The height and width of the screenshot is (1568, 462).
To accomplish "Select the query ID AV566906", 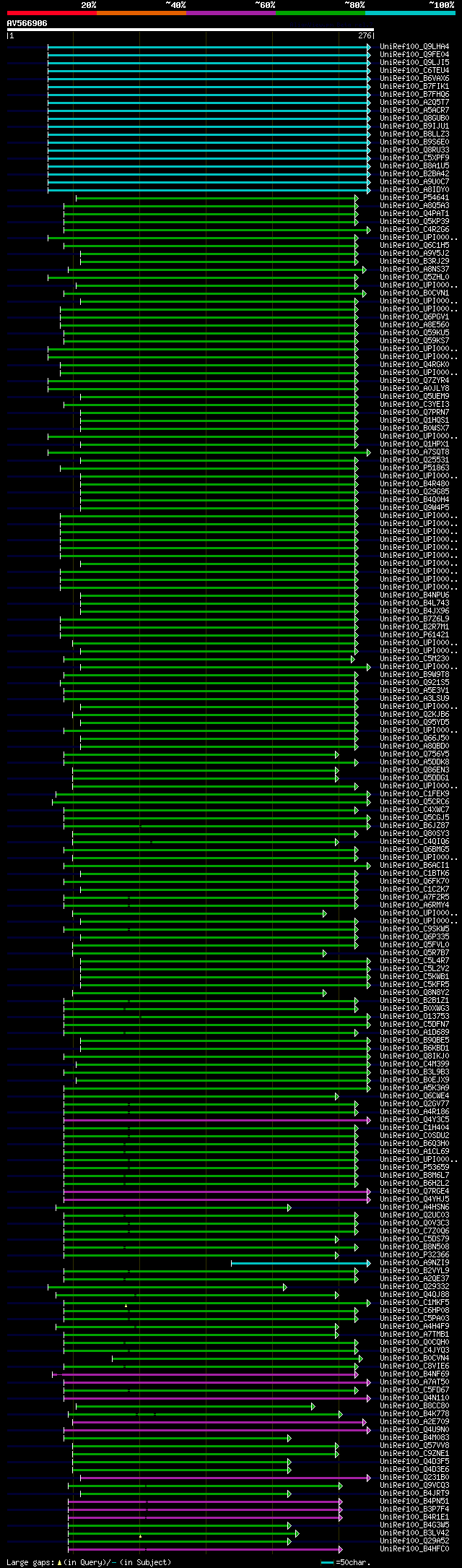I will click(x=27, y=23).
